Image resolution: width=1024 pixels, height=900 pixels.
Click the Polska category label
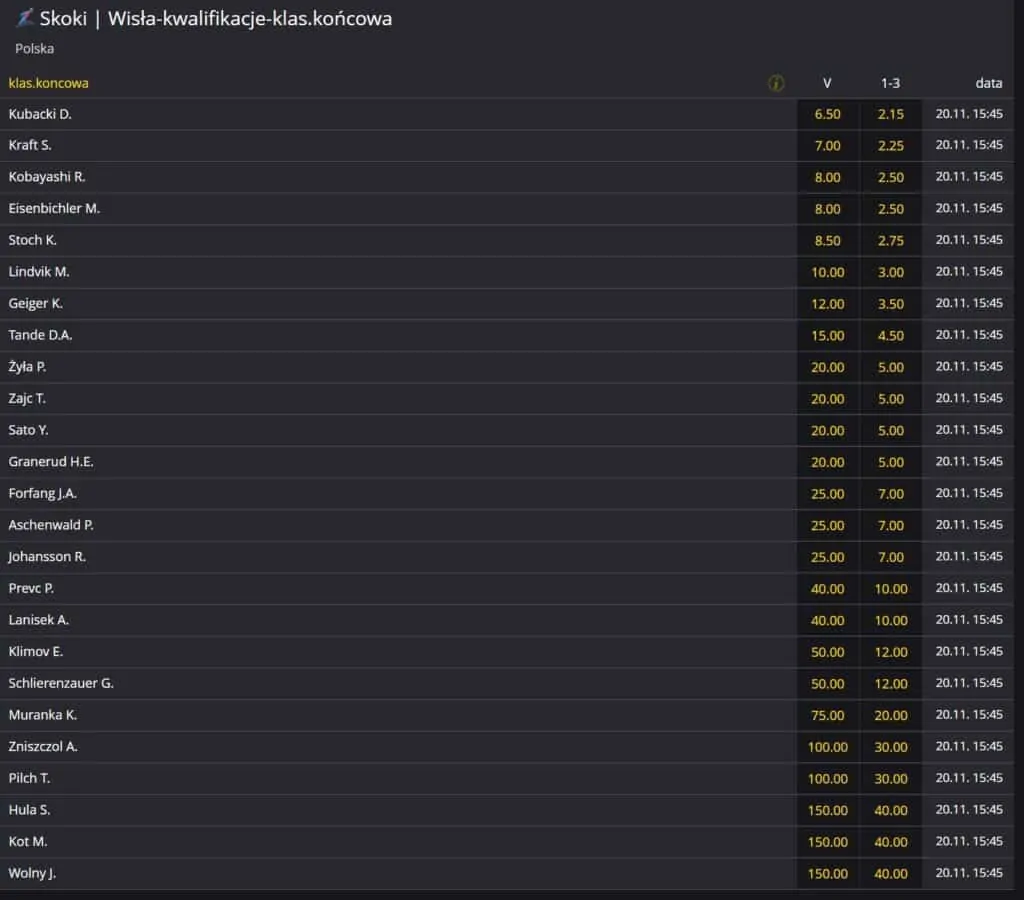point(35,48)
